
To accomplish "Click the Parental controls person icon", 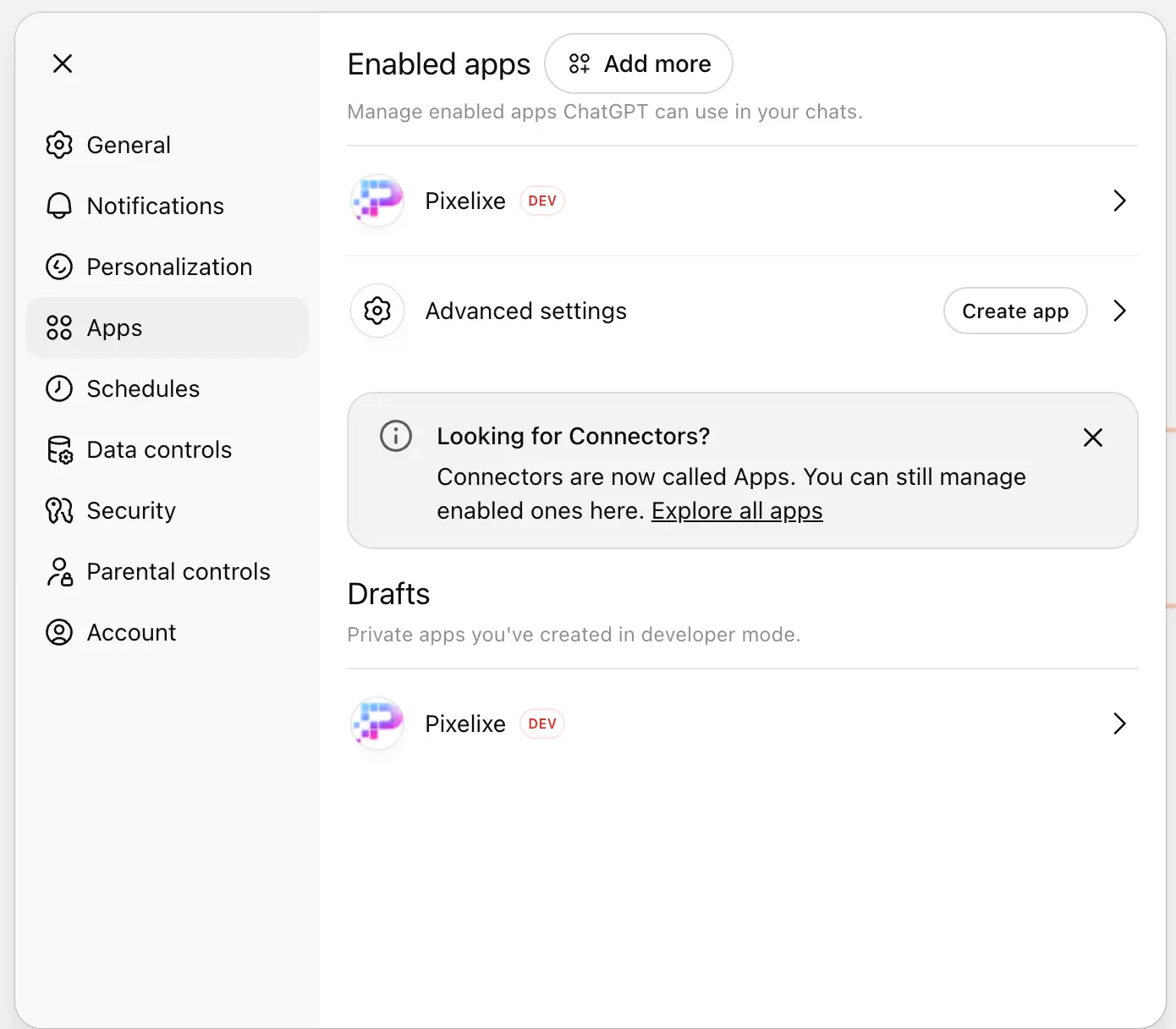I will 59,571.
